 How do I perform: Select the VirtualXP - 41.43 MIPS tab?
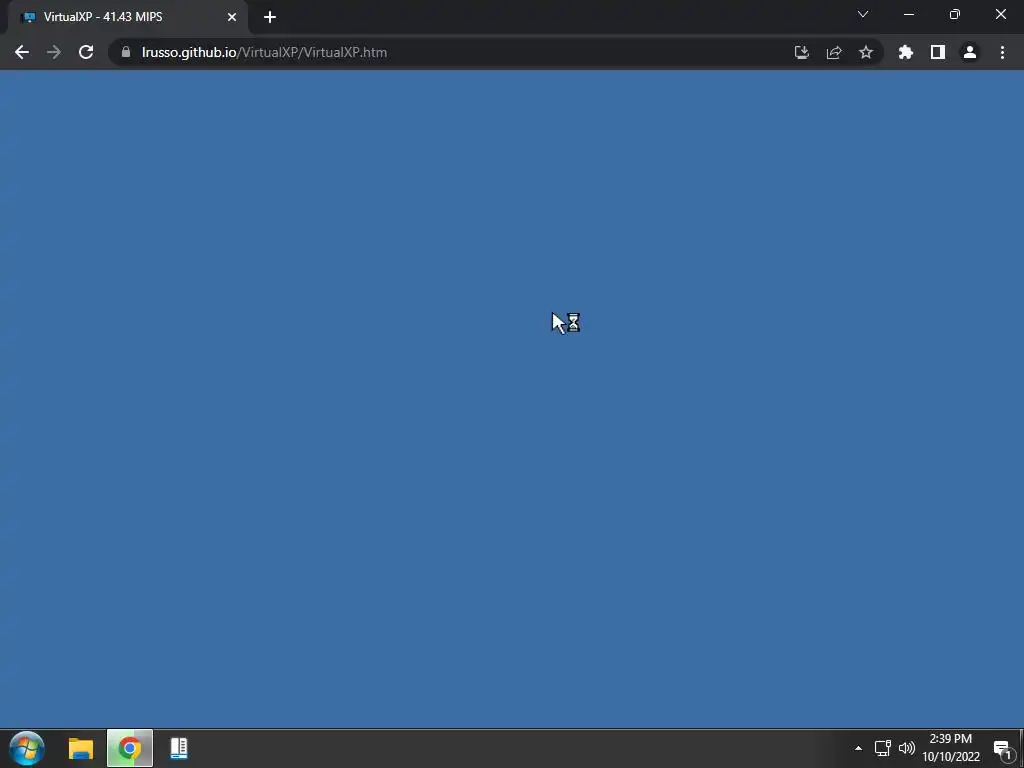pos(127,17)
